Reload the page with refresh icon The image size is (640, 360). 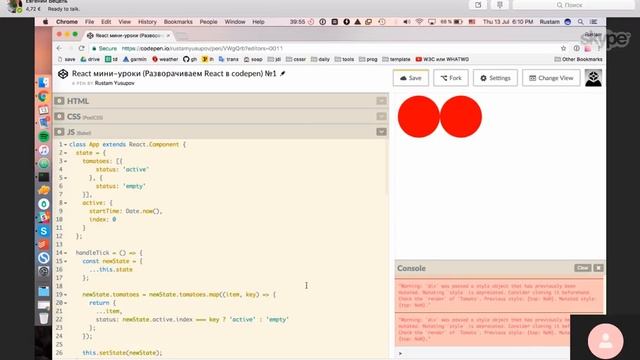point(82,48)
